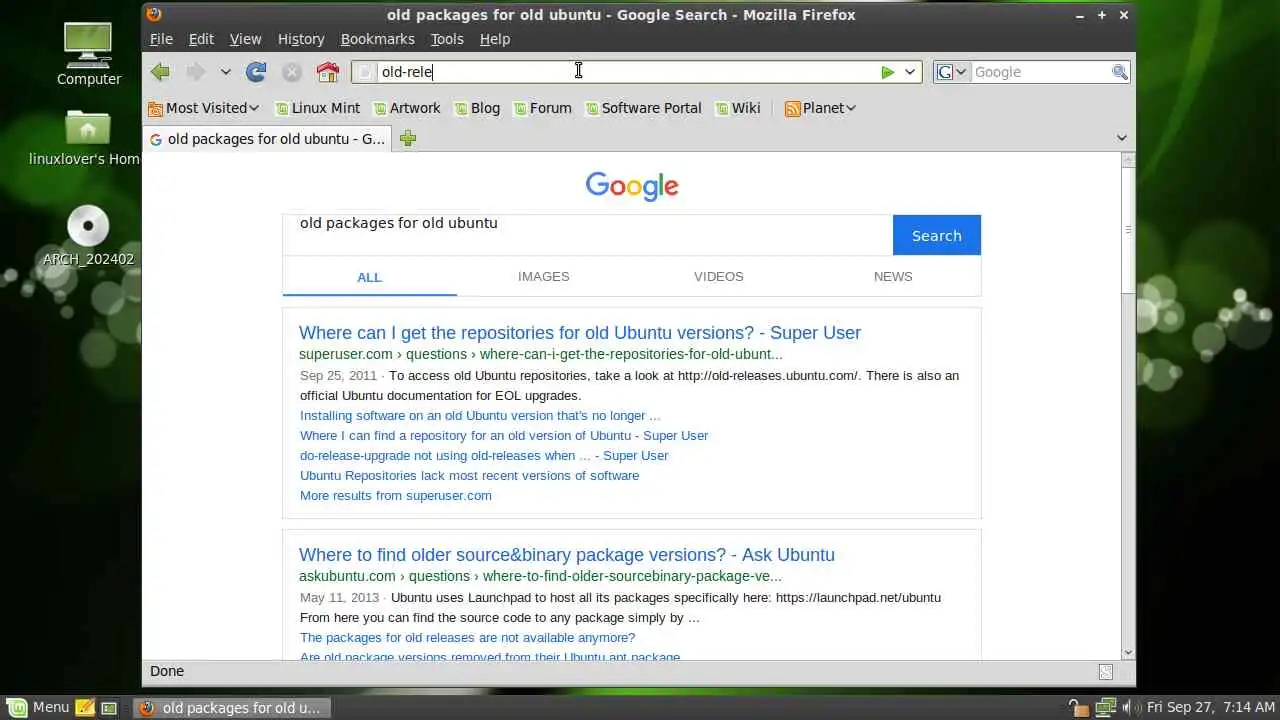Open the Help menu

pyautogui.click(x=495, y=39)
